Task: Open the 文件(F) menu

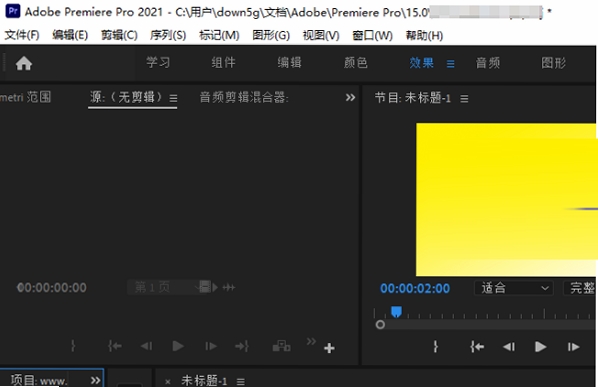Action: click(22, 35)
